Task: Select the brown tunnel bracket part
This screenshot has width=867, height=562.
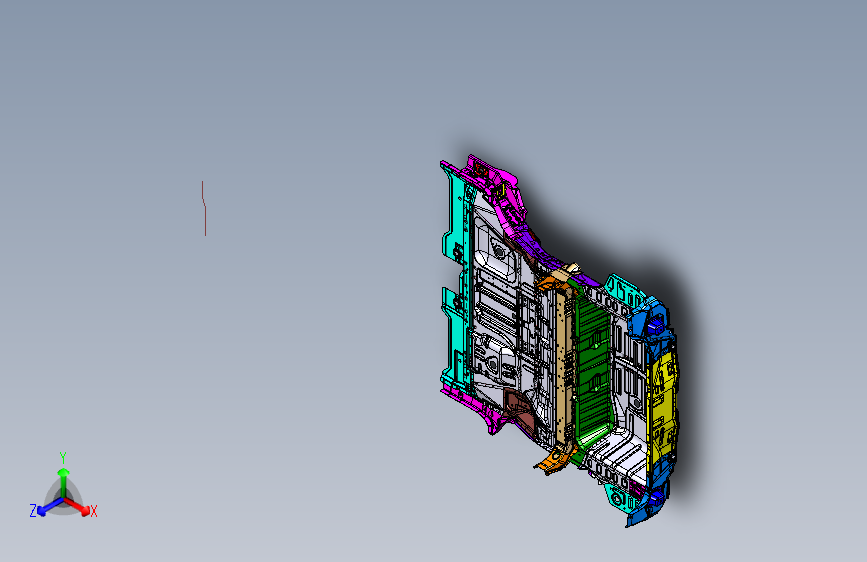Action: 520,410
